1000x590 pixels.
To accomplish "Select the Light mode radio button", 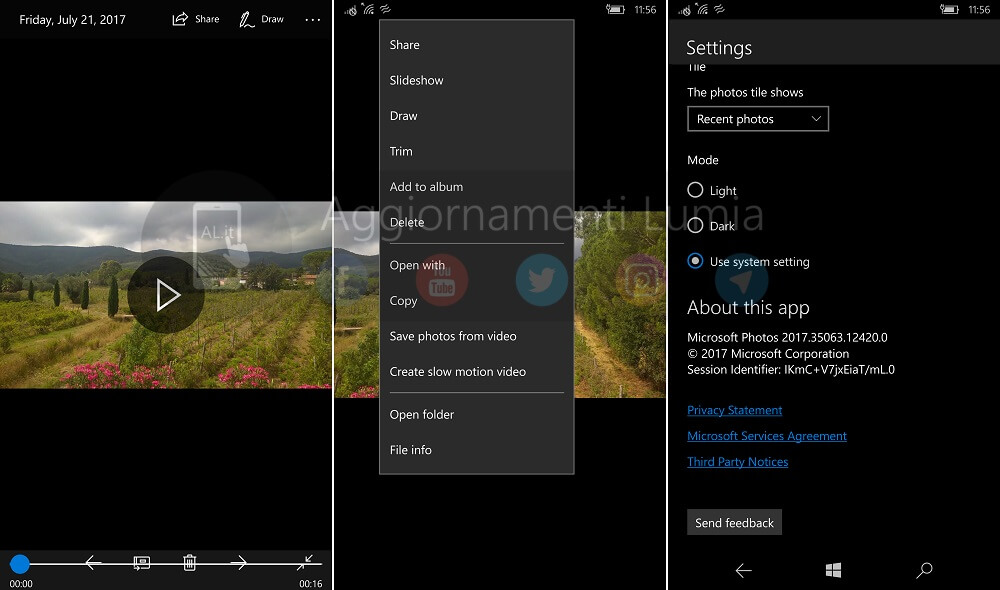I will click(697, 190).
